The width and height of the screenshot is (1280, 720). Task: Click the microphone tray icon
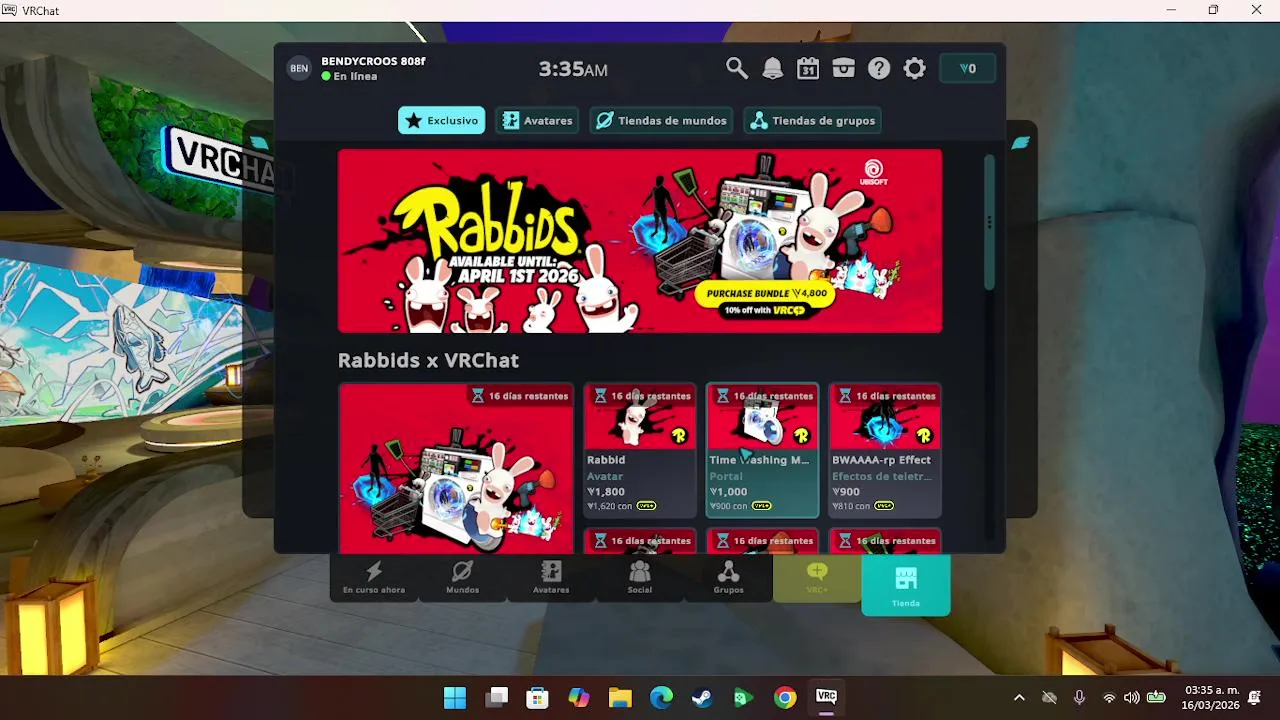1079,698
